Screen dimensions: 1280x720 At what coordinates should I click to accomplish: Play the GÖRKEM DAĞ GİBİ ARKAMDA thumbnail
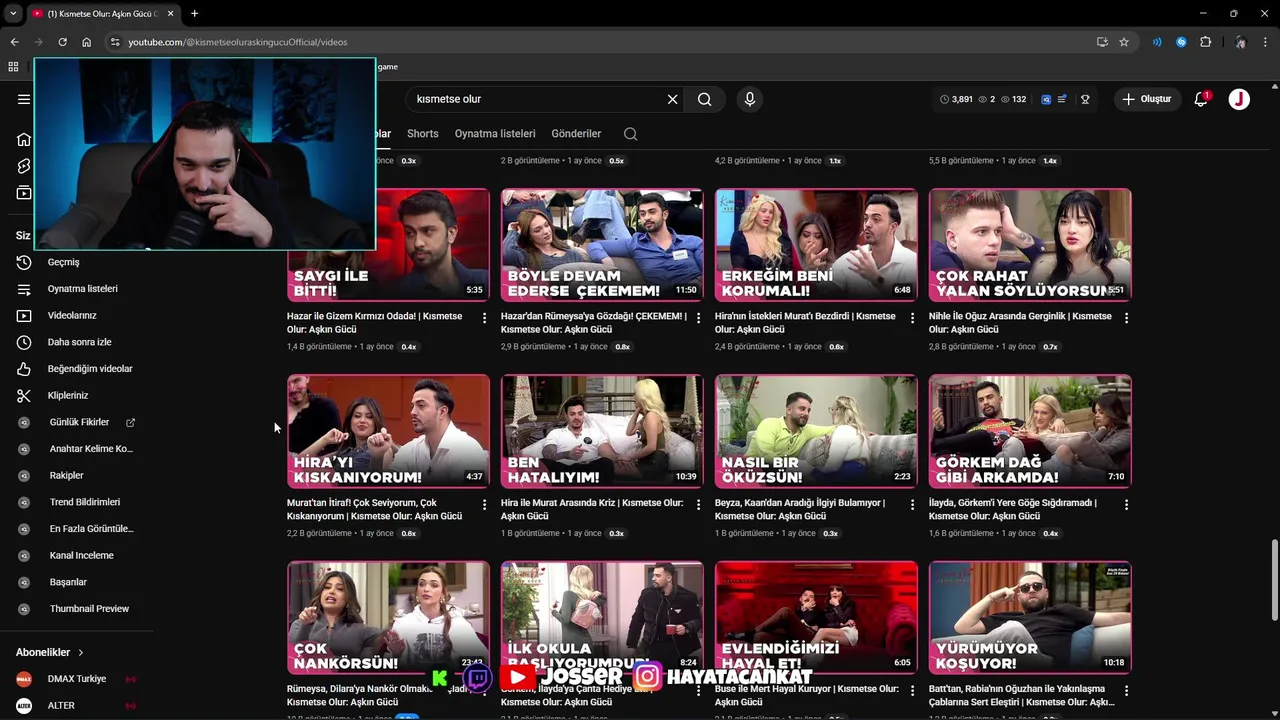(x=1030, y=431)
